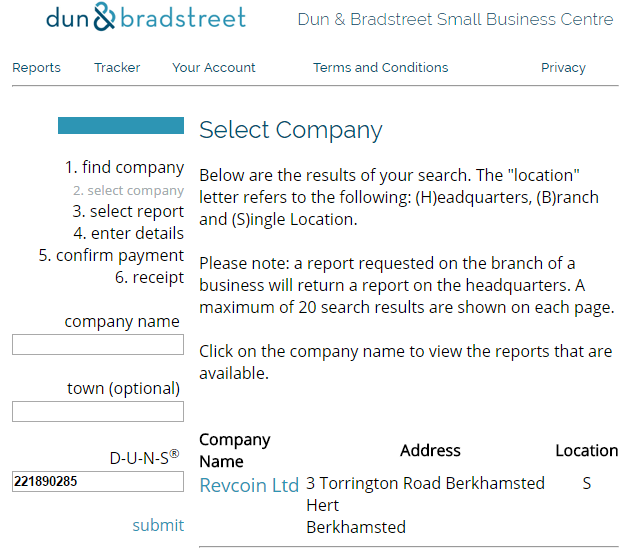The width and height of the screenshot is (635, 553).
Task: Click the submit link
Action: click(158, 525)
